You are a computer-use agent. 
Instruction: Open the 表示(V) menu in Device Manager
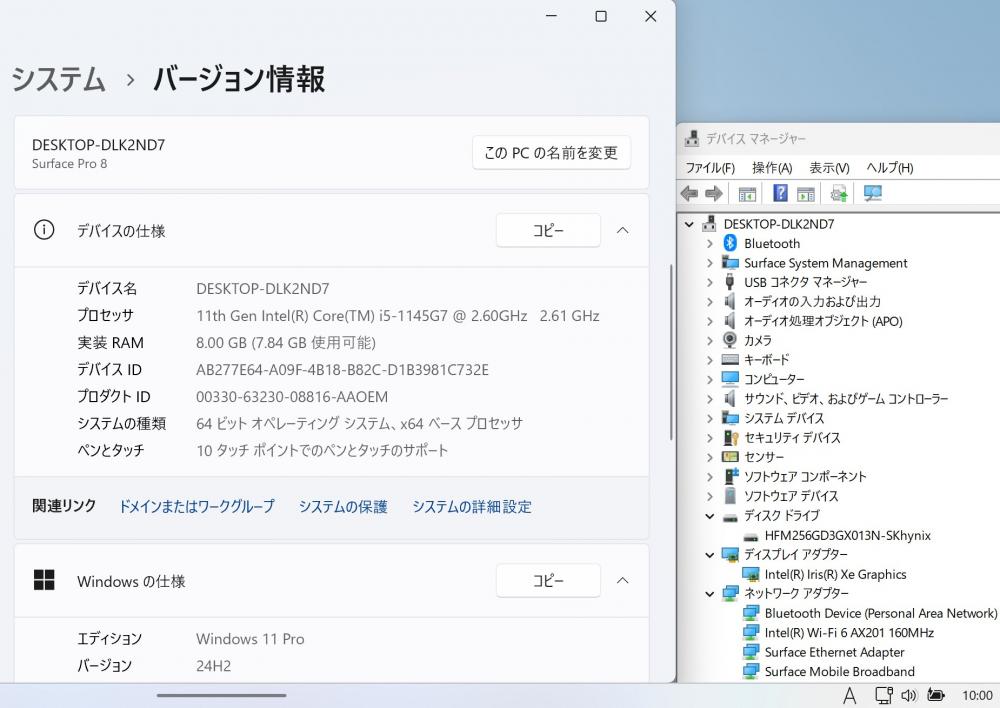click(829, 168)
